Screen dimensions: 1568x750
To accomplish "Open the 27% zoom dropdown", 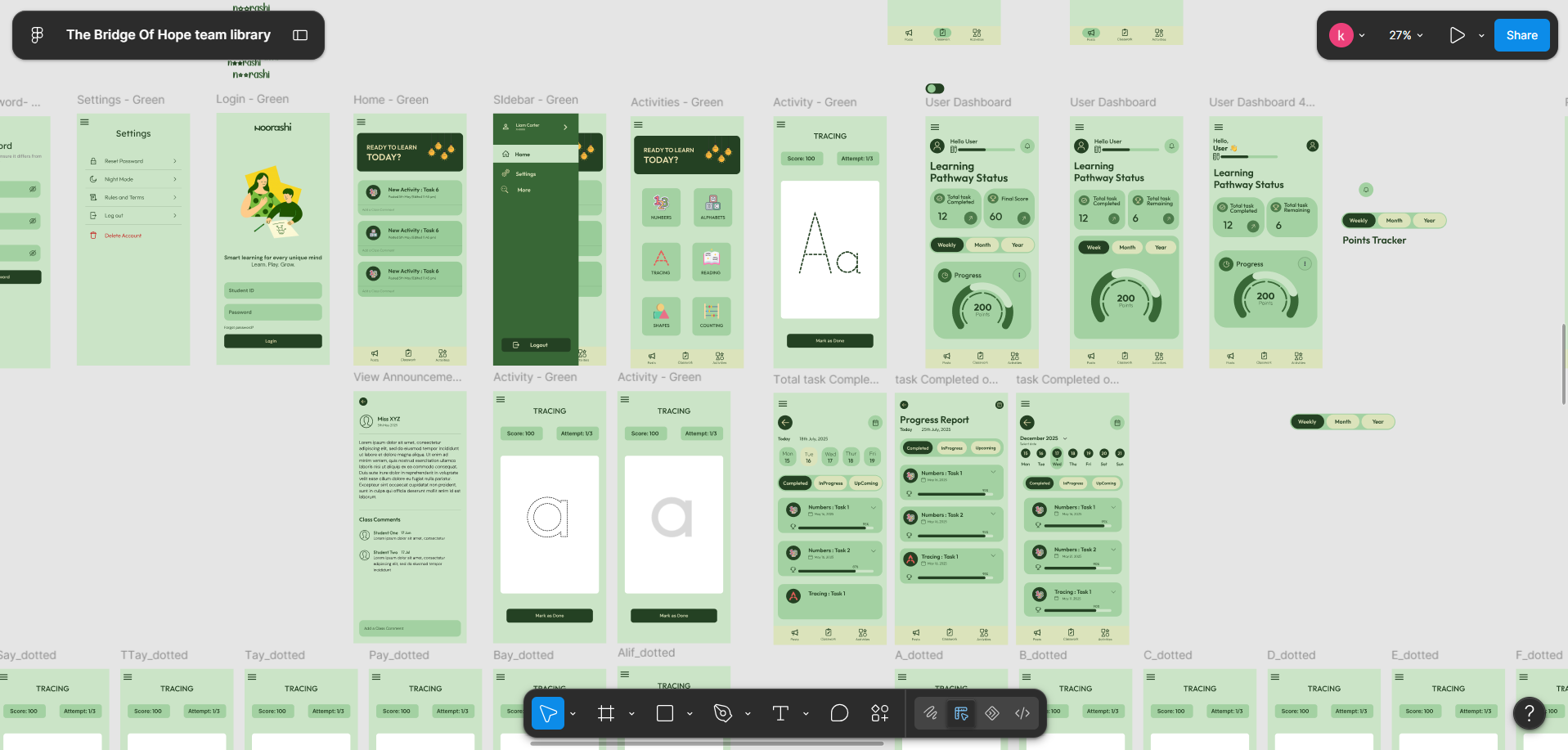I will [1405, 35].
